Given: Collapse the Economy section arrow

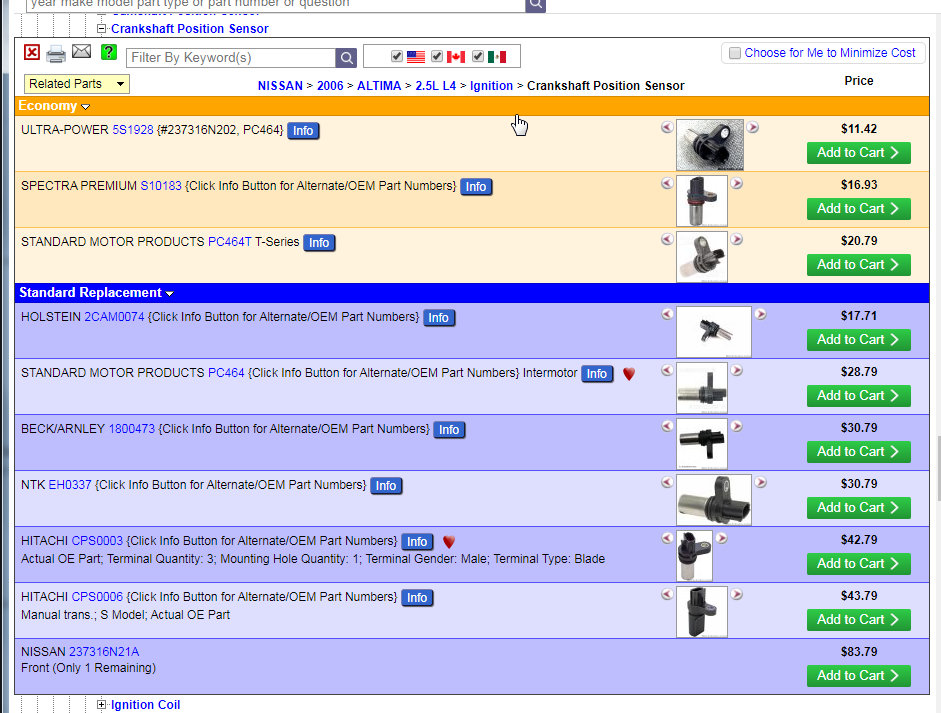Looking at the screenshot, I should pos(85,107).
